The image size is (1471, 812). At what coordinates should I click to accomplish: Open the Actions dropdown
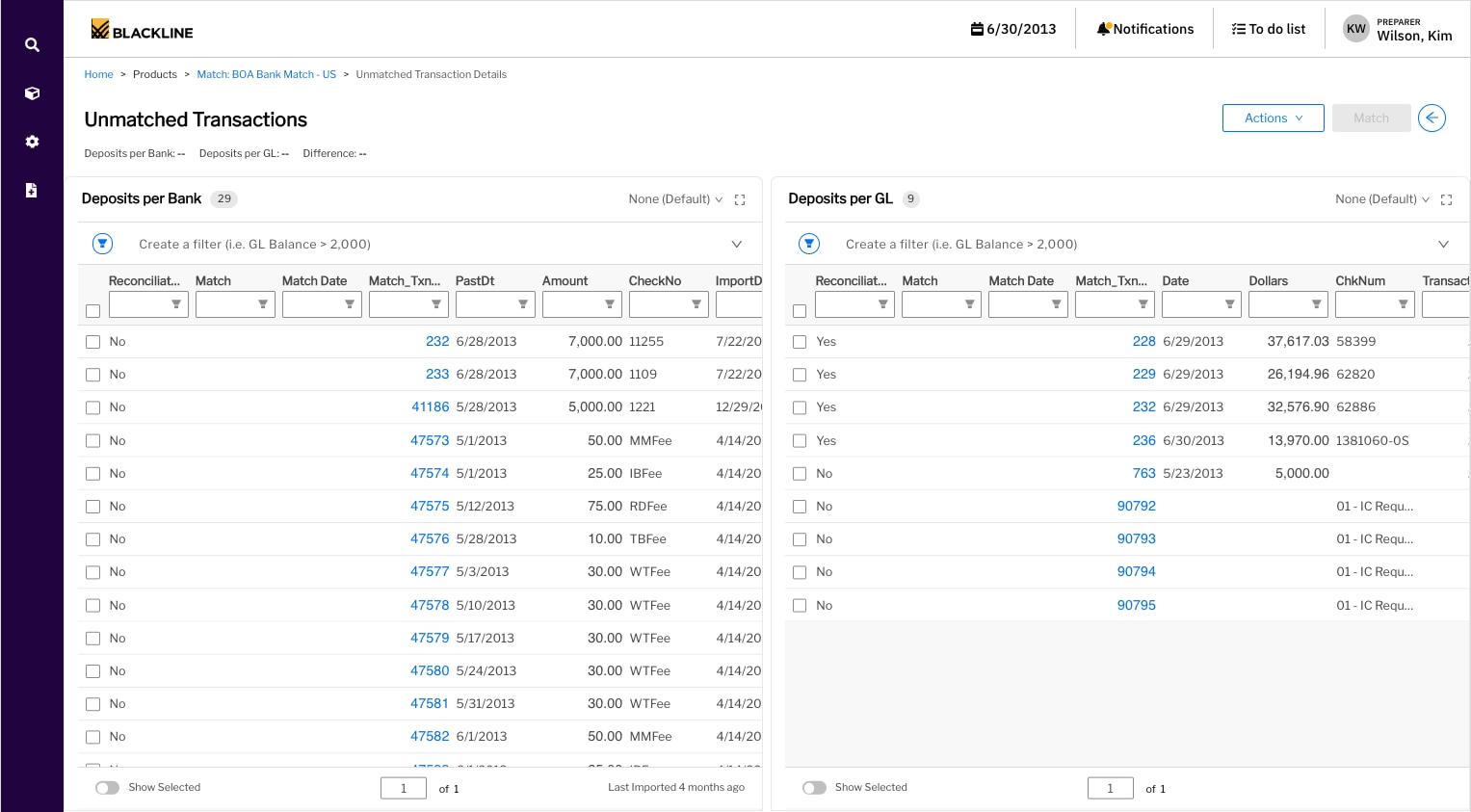(1273, 118)
